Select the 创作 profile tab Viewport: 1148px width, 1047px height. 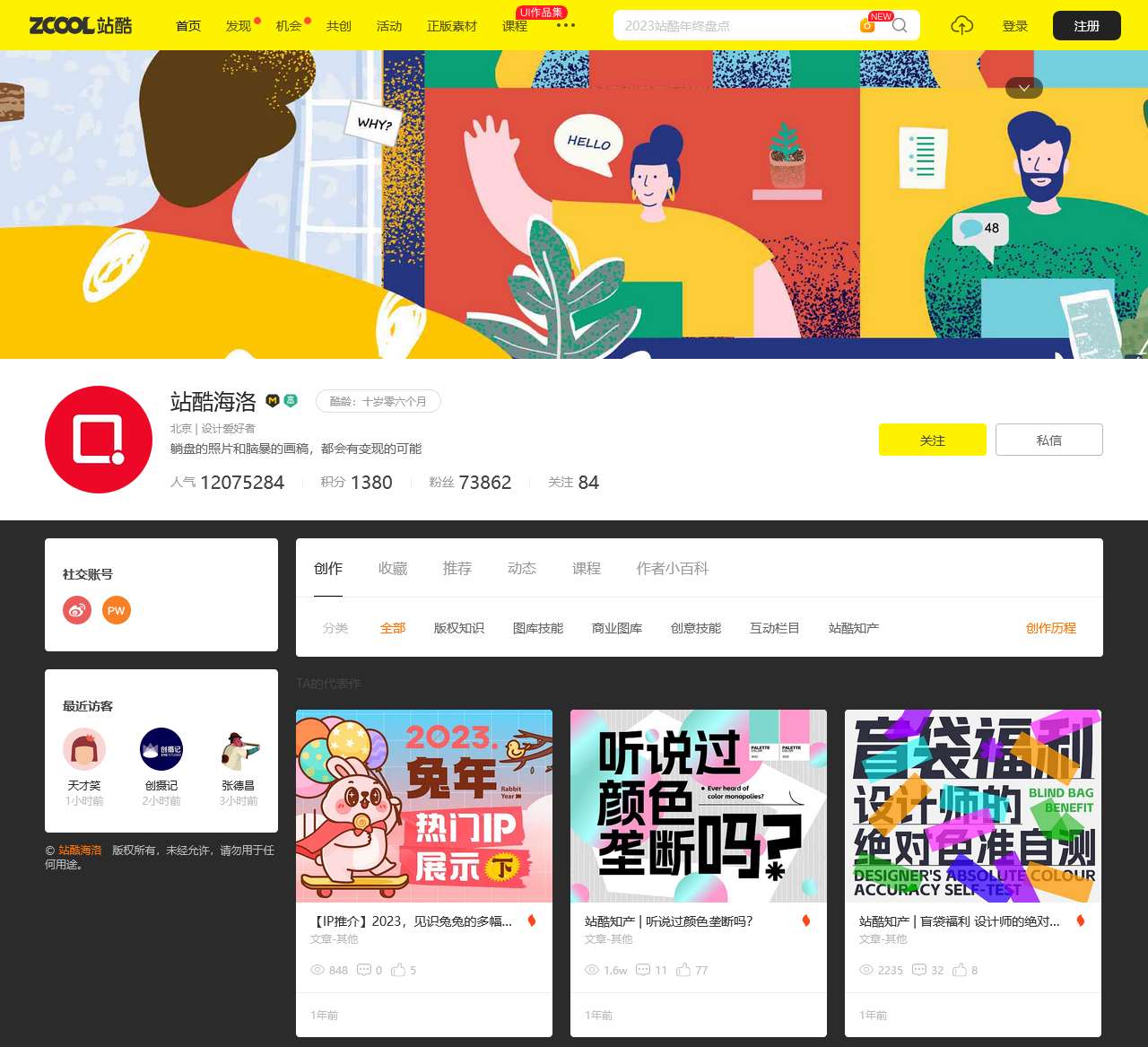[328, 568]
